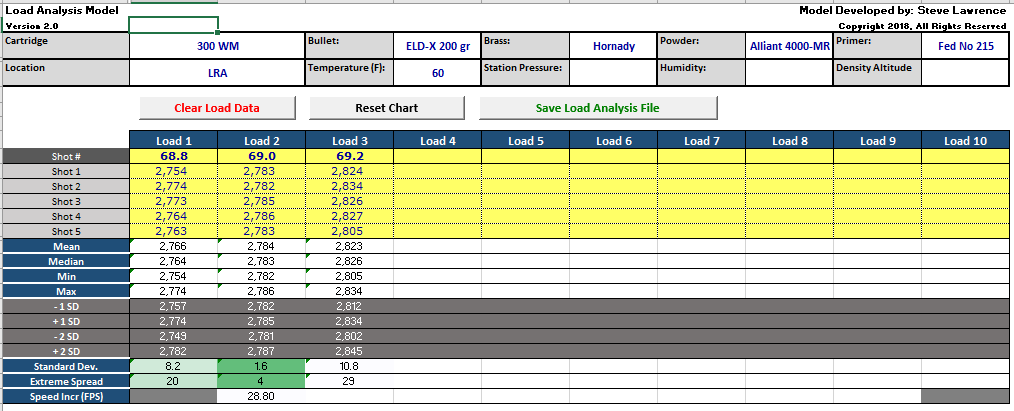Select charge weight cell 68.8
1014x411 pixels.
[174, 156]
